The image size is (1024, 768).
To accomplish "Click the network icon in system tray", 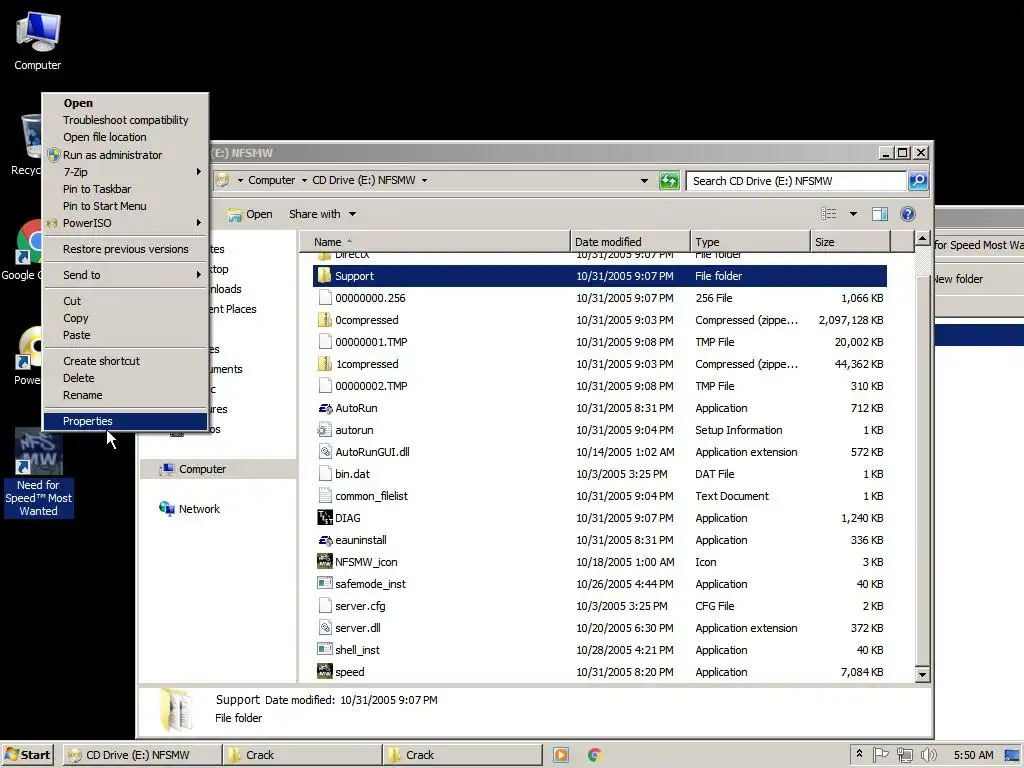I will point(904,755).
